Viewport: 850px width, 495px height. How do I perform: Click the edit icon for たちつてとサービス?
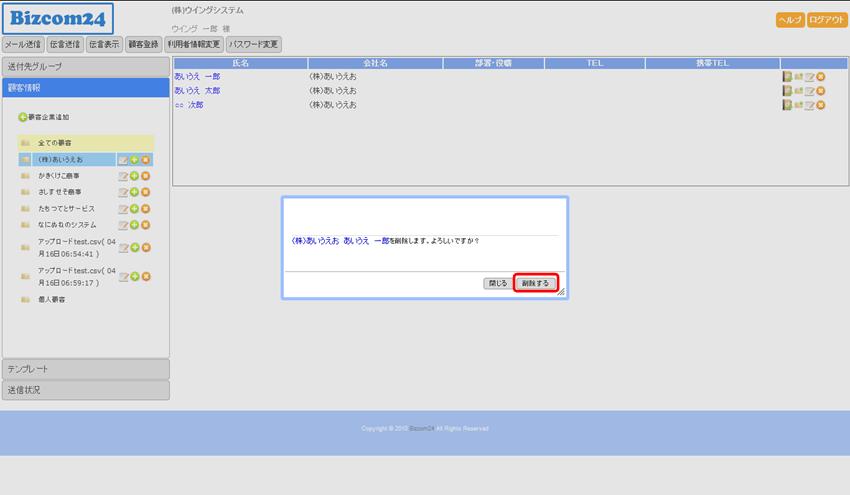[x=123, y=209]
